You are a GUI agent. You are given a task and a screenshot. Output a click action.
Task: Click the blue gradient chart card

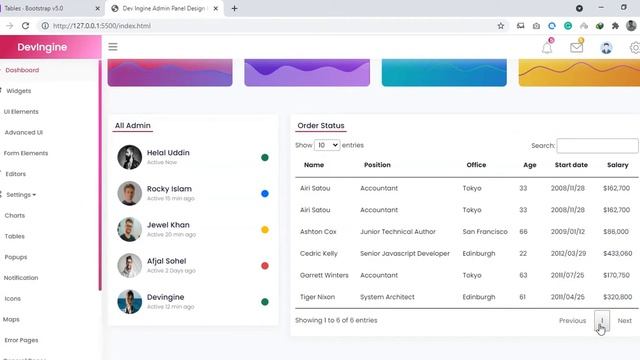tap(444, 73)
